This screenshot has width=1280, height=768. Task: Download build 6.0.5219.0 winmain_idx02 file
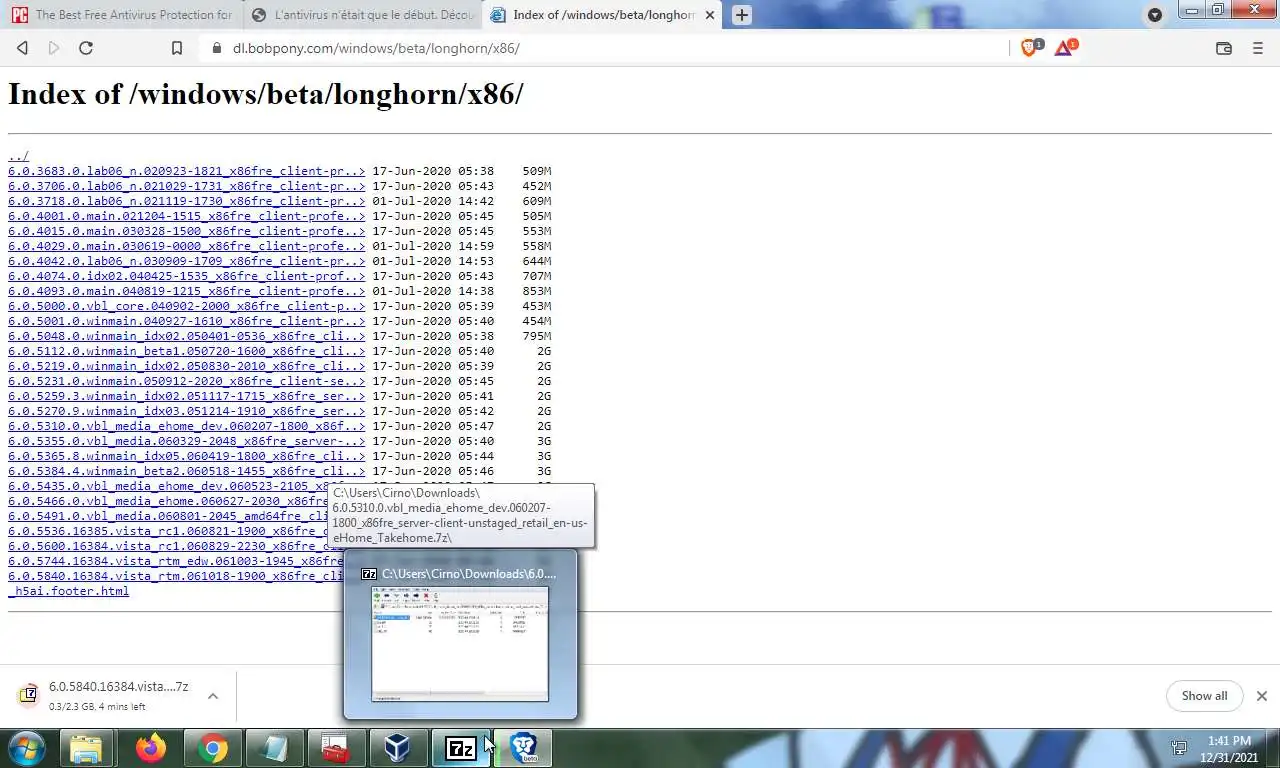[187, 366]
